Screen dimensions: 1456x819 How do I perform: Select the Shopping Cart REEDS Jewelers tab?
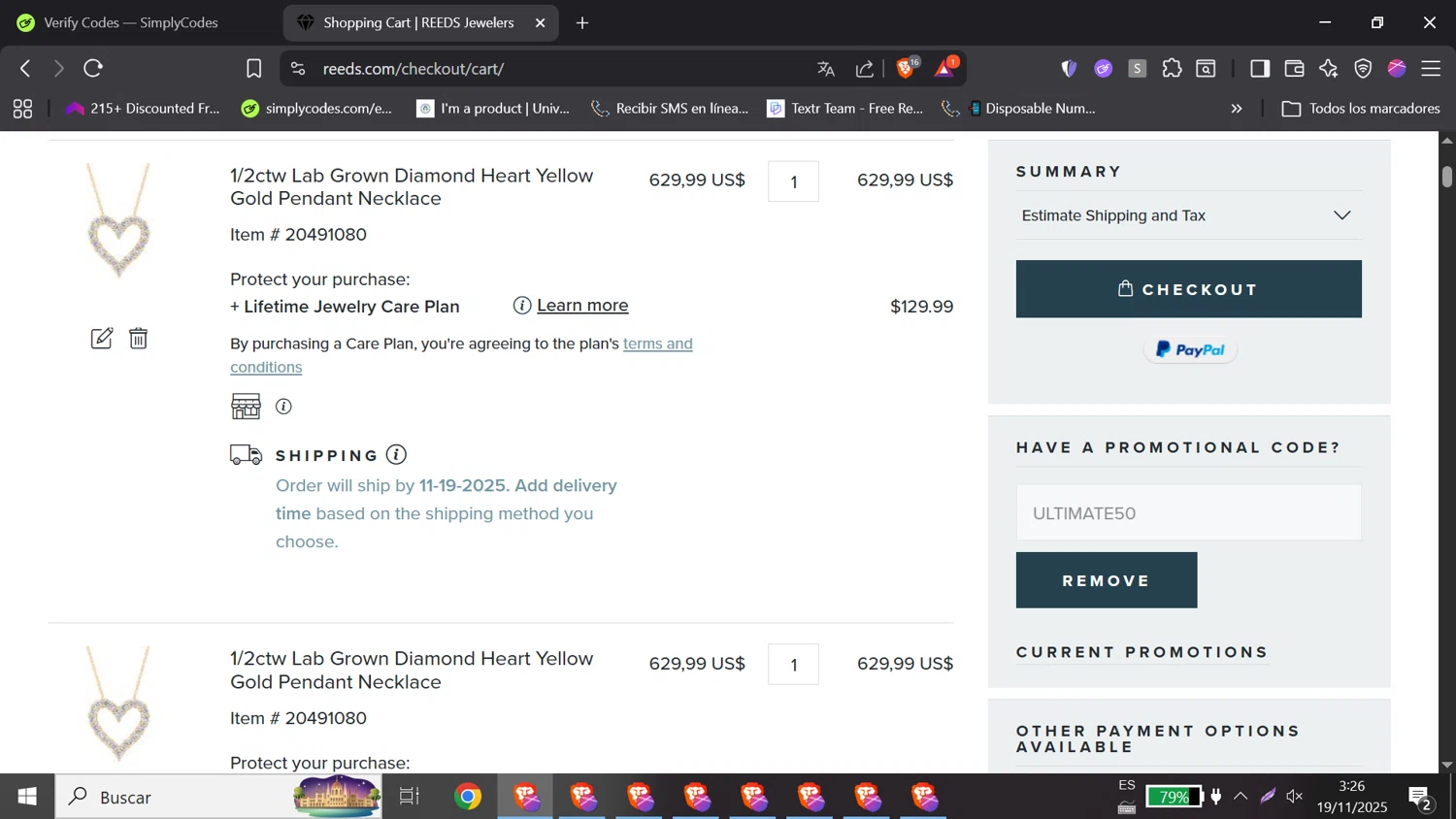[419, 22]
